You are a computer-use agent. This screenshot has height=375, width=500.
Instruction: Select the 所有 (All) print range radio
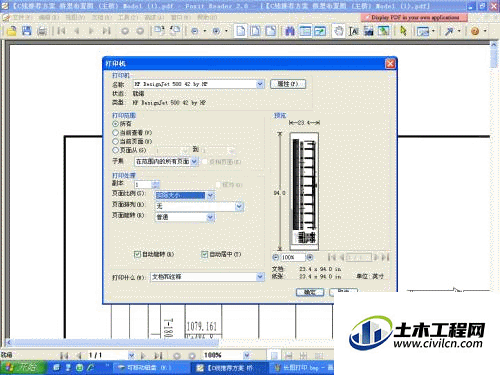(x=116, y=124)
